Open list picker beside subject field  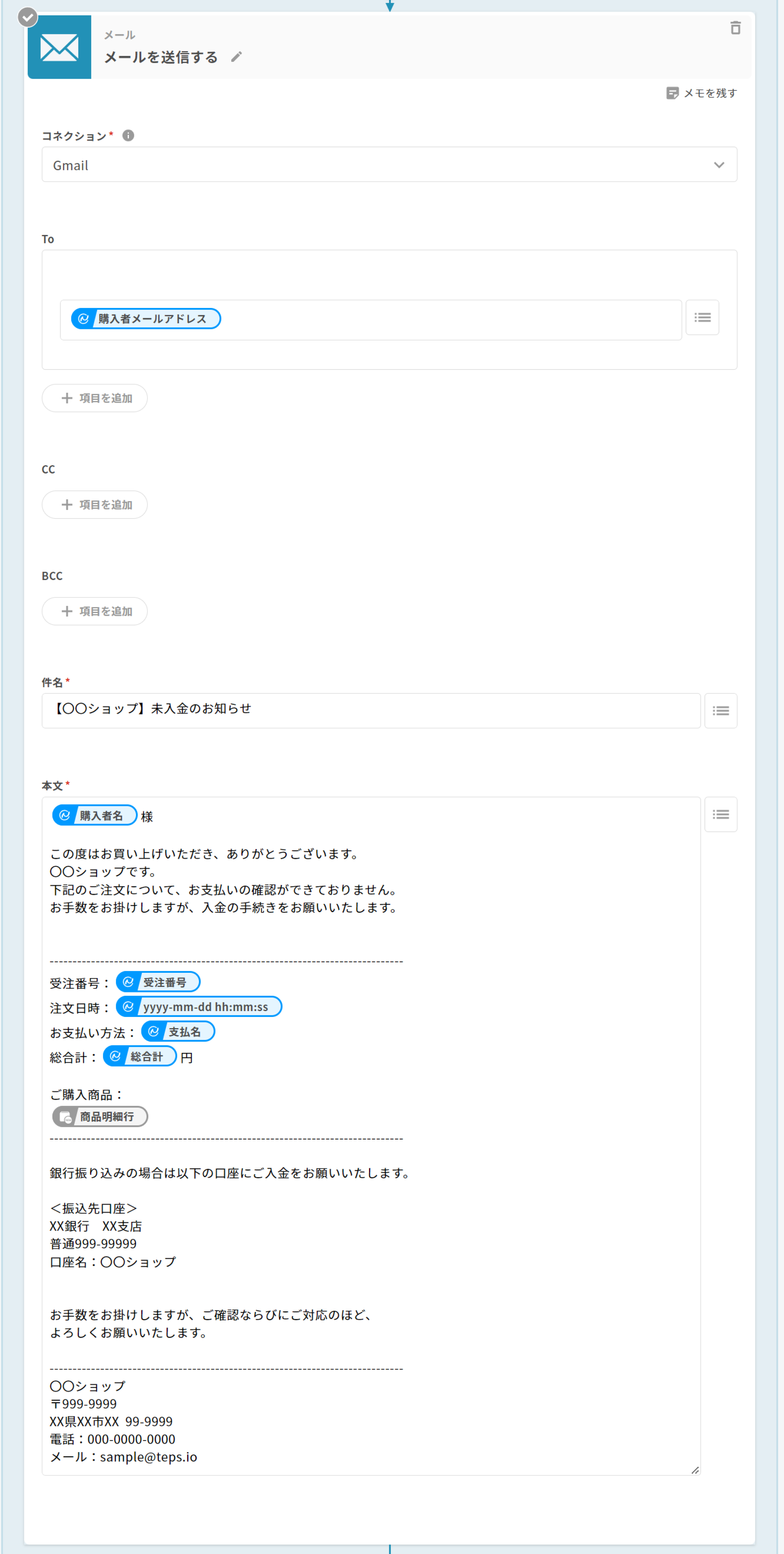pos(720,711)
